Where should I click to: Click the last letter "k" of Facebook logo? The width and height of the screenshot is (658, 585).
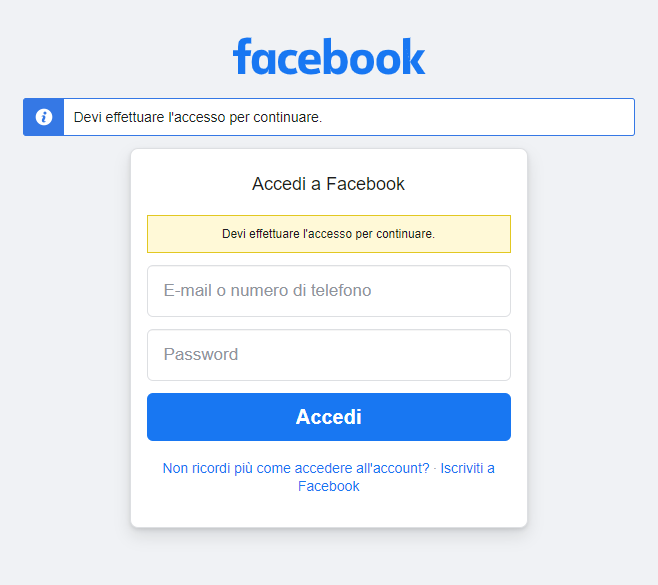point(415,57)
